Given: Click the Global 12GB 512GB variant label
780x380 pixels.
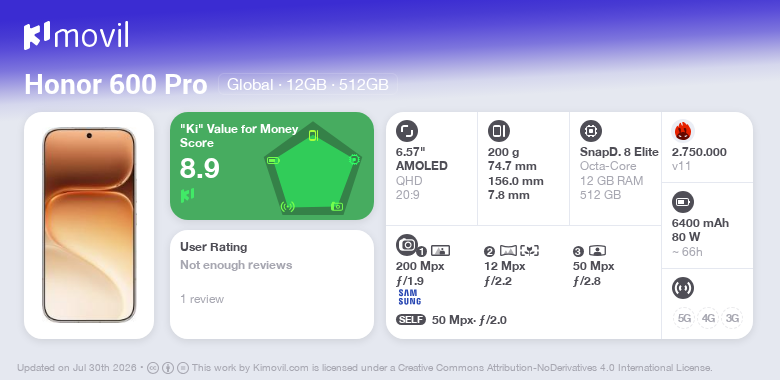Looking at the screenshot, I should coord(308,84).
